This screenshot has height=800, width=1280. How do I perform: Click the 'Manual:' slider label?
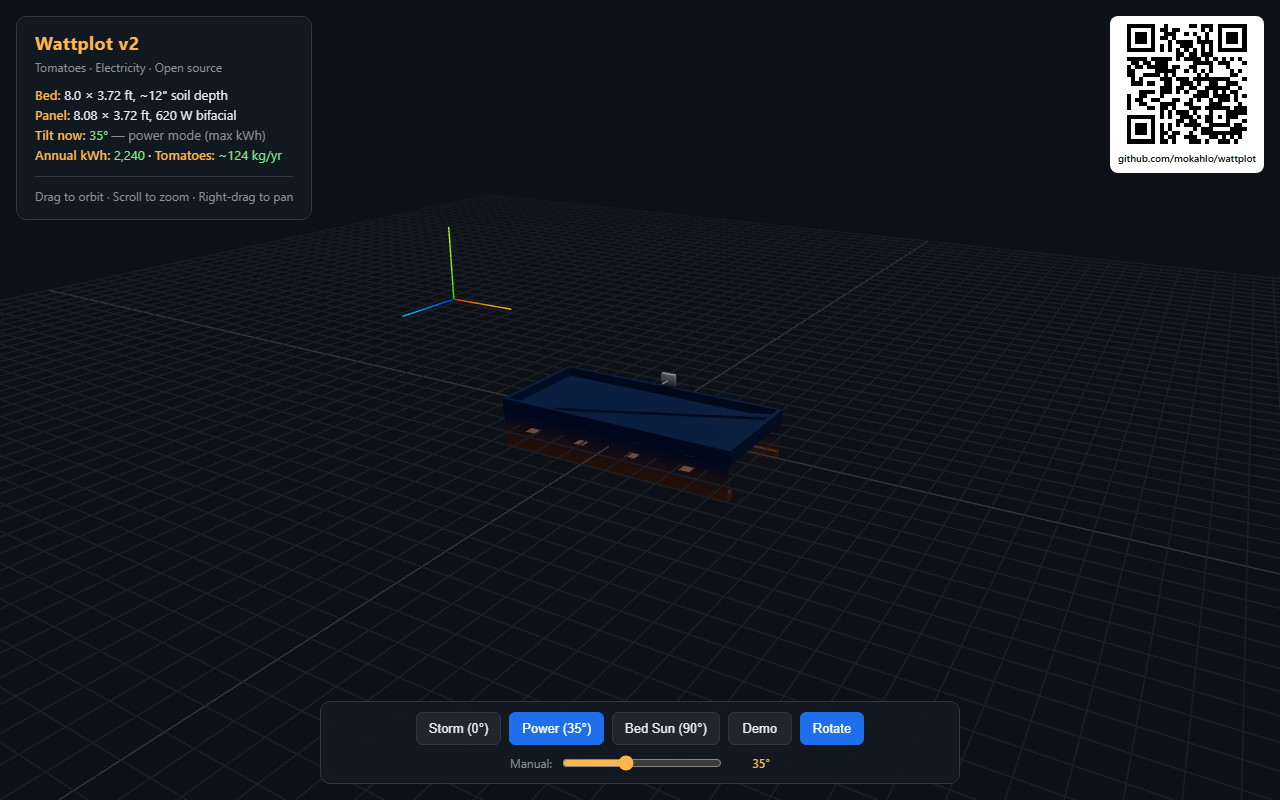click(x=531, y=764)
